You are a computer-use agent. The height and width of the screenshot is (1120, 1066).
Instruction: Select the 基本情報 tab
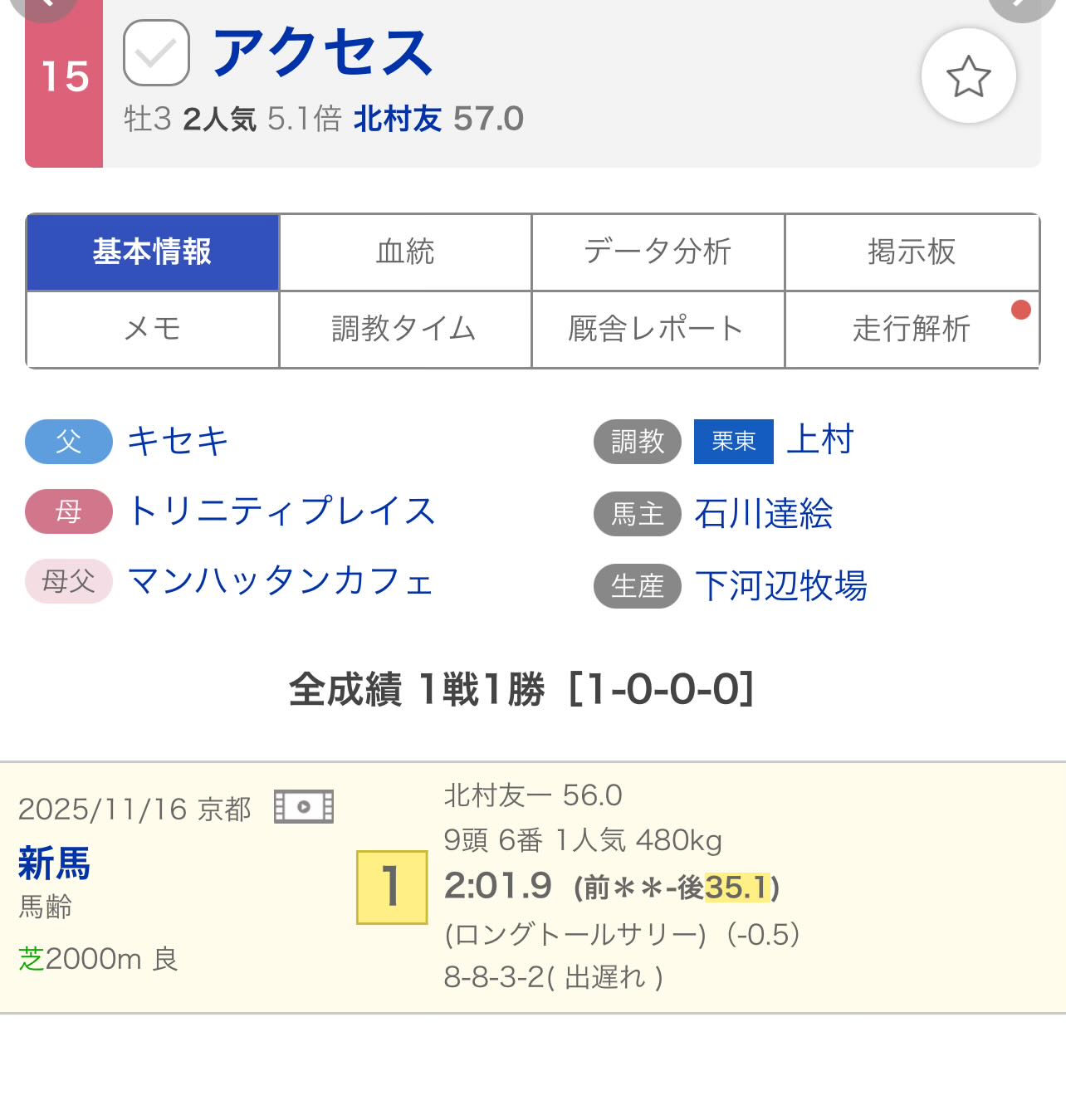(153, 252)
